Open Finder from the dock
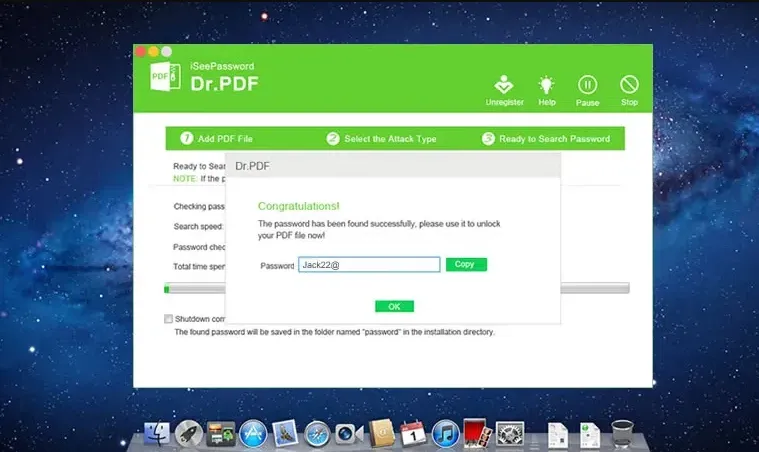Viewport: 759px width, 452px height. click(157, 433)
